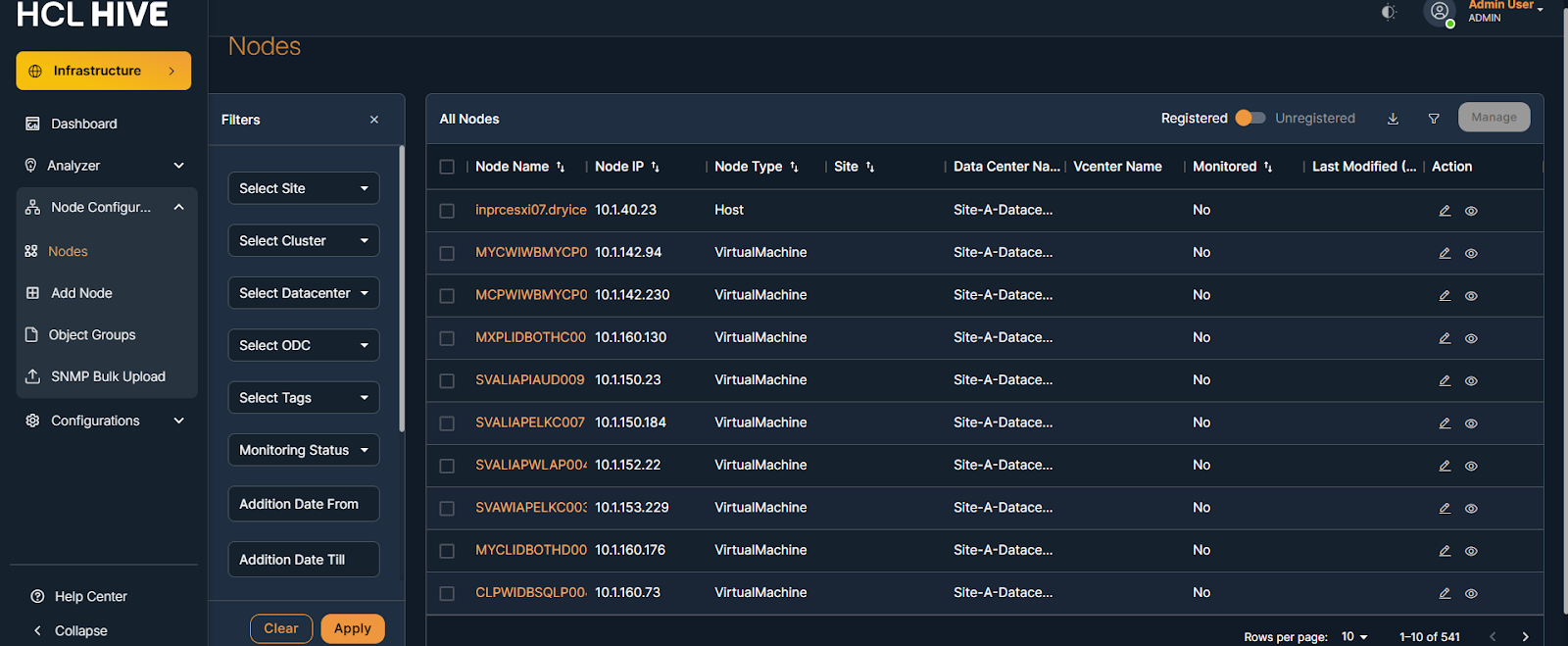Click the admin user avatar icon
This screenshot has width=1568, height=646.
pyautogui.click(x=1439, y=12)
